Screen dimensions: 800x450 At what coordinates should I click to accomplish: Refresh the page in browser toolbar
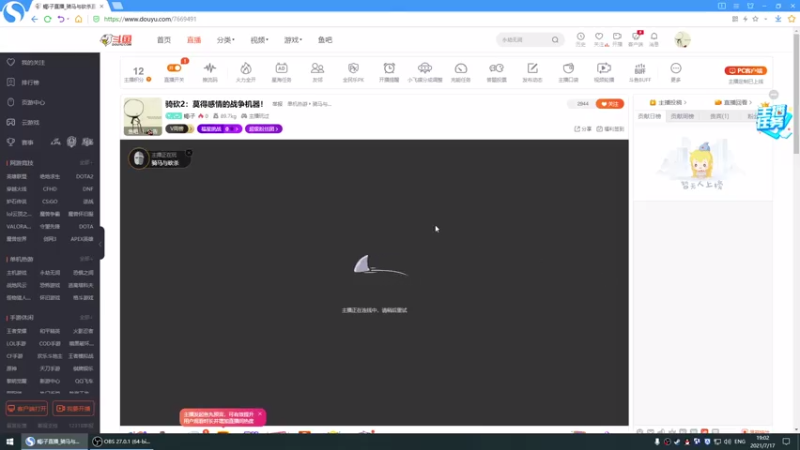pyautogui.click(x=47, y=19)
